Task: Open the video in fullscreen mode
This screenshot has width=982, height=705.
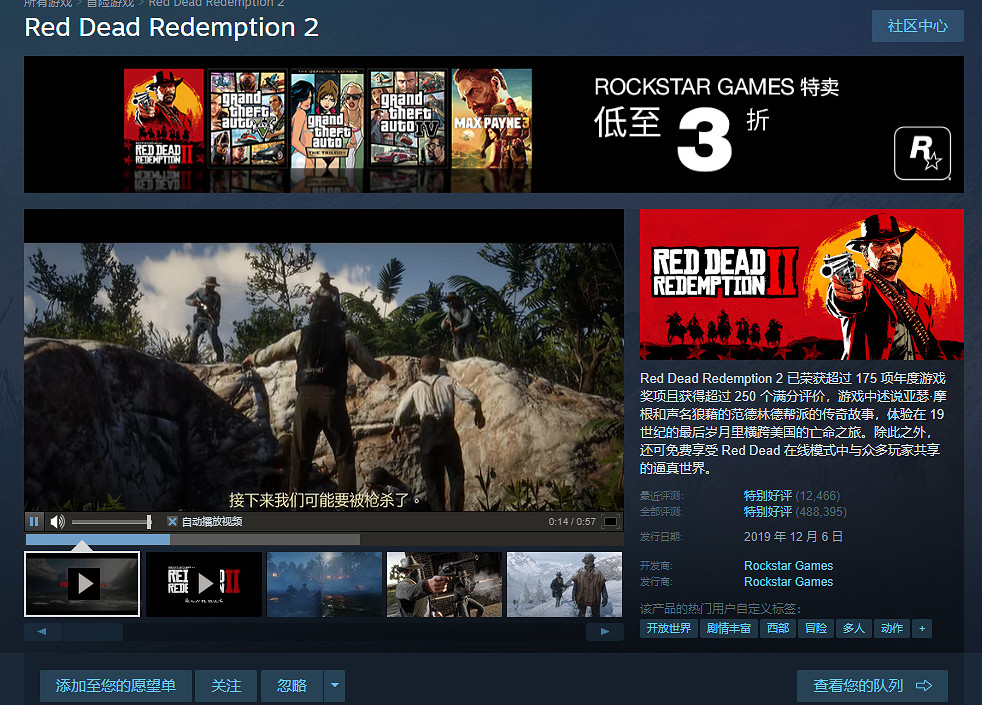Action: pos(609,521)
